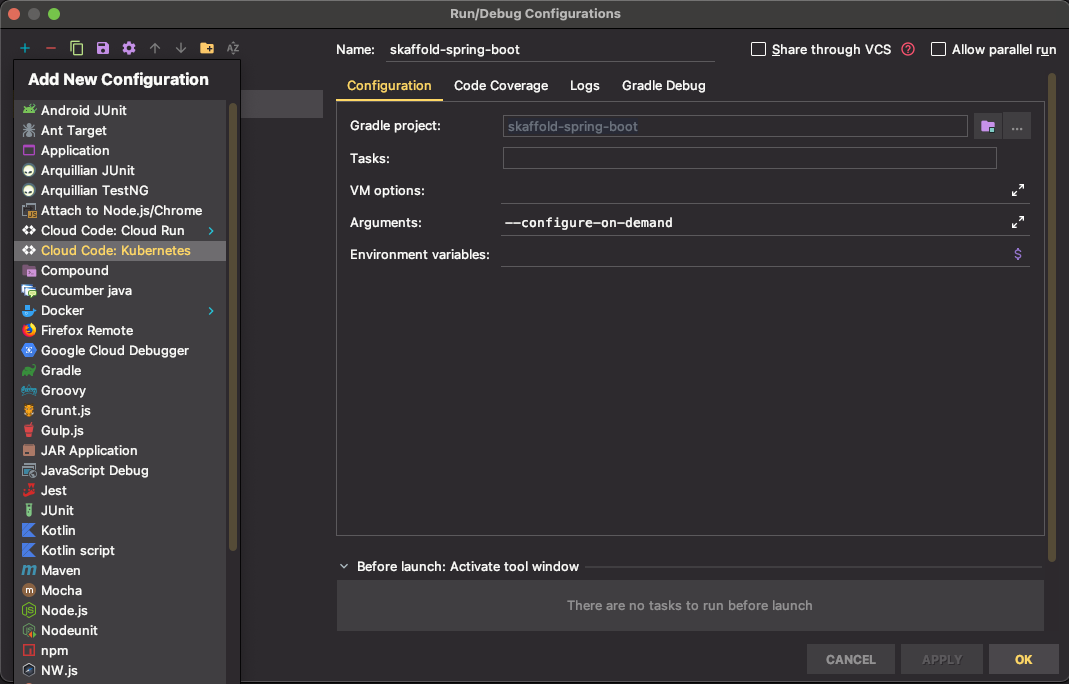This screenshot has width=1069, height=684.
Task: Click the Gradle project field
Action: coord(735,126)
